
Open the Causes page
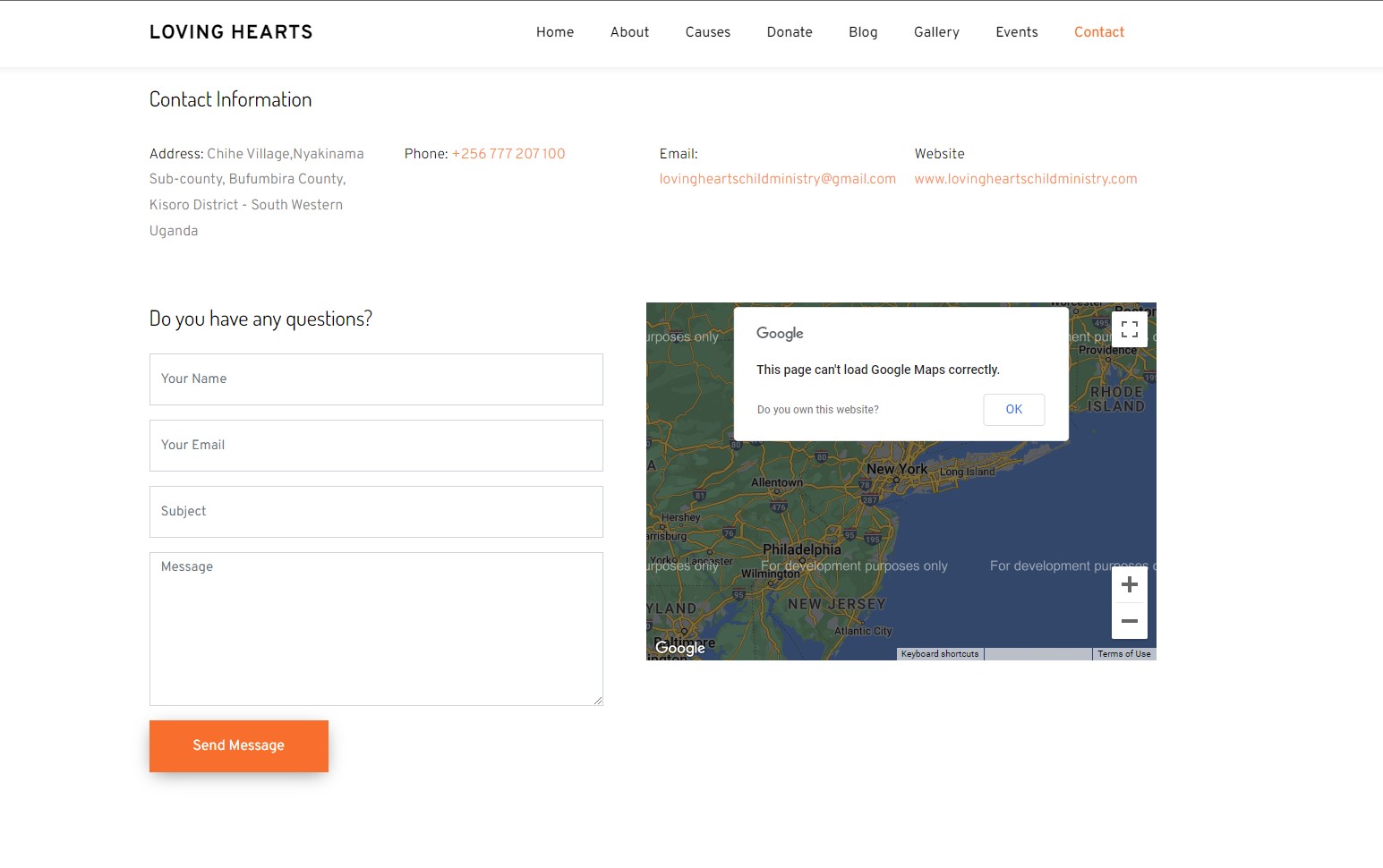pos(708,32)
